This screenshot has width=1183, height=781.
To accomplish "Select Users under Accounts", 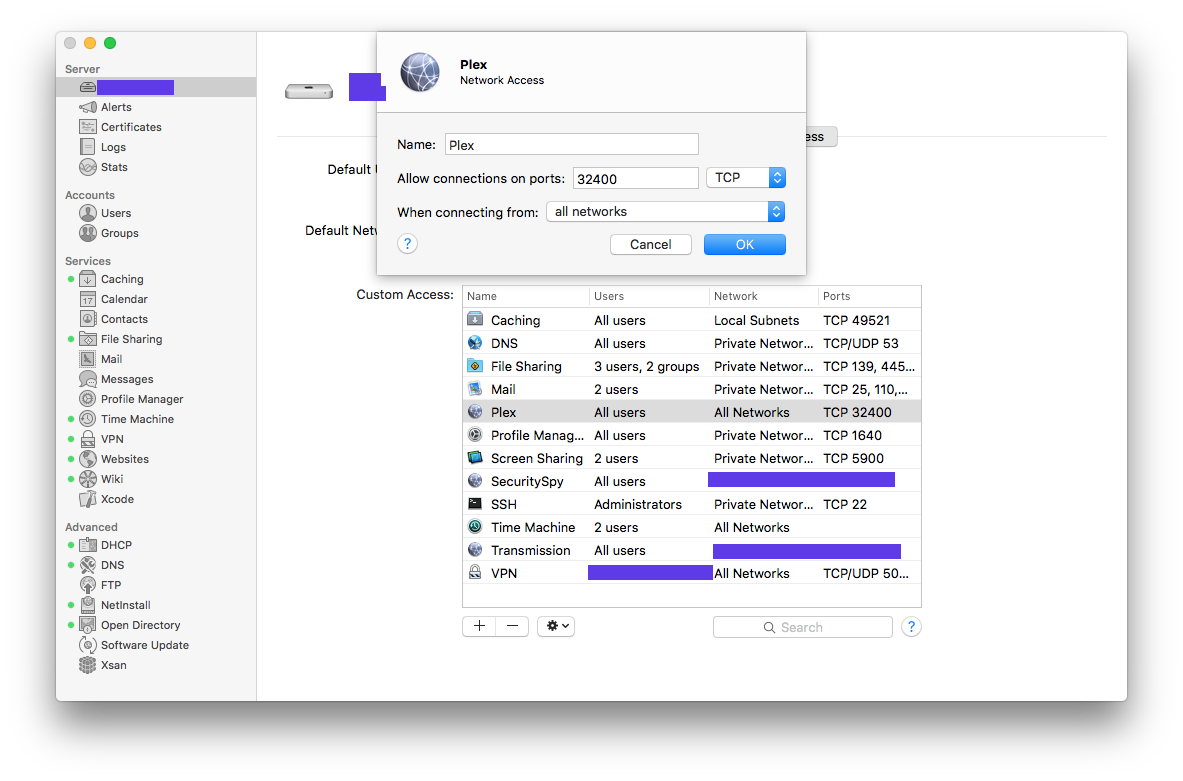I will point(115,213).
